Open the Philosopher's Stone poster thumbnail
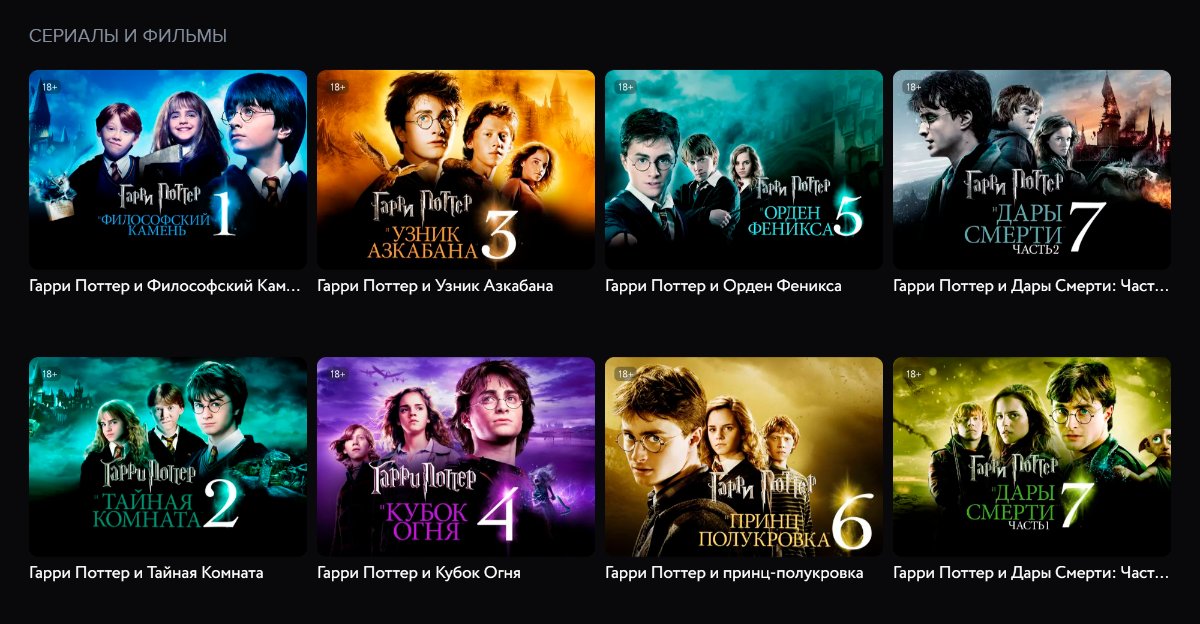1200x624 pixels. click(168, 170)
